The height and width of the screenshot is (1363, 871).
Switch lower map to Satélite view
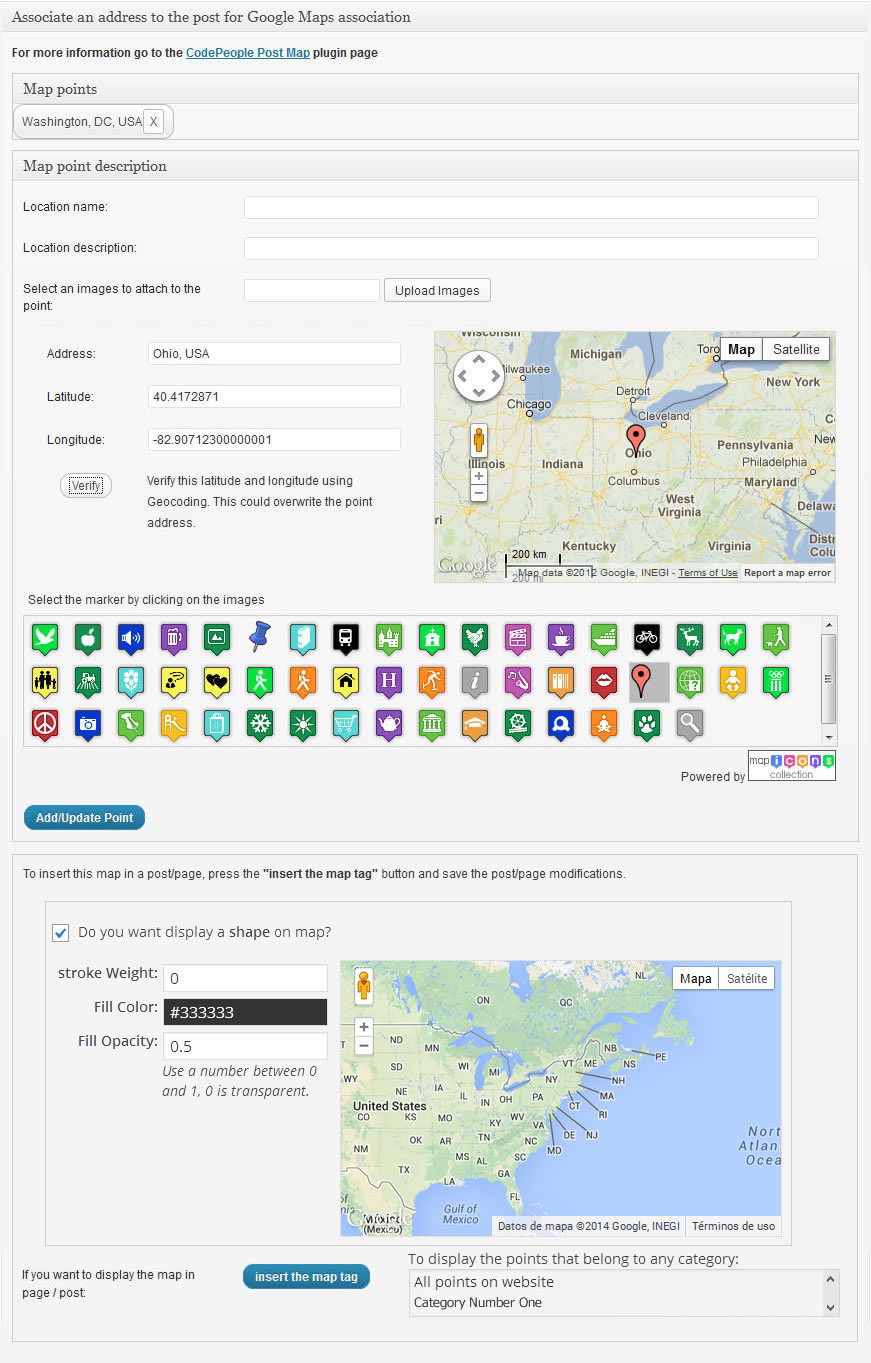pos(746,978)
